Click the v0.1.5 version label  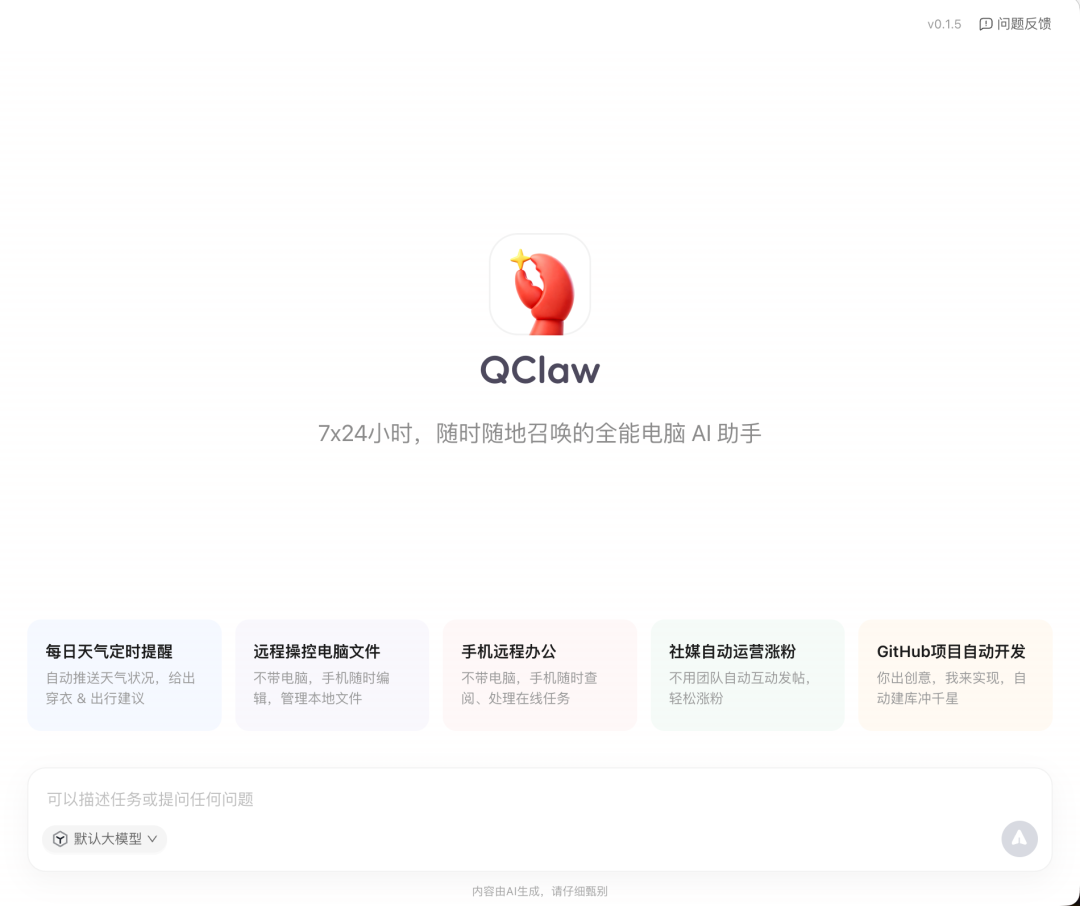coord(943,24)
